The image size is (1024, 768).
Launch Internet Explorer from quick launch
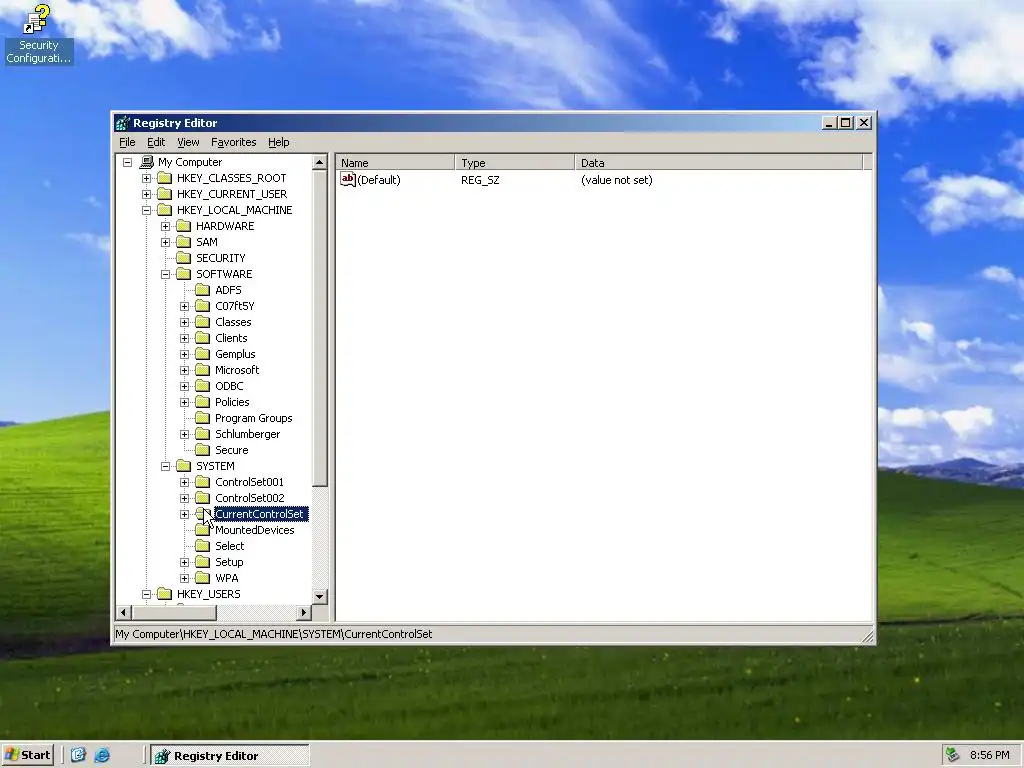pyautogui.click(x=102, y=755)
